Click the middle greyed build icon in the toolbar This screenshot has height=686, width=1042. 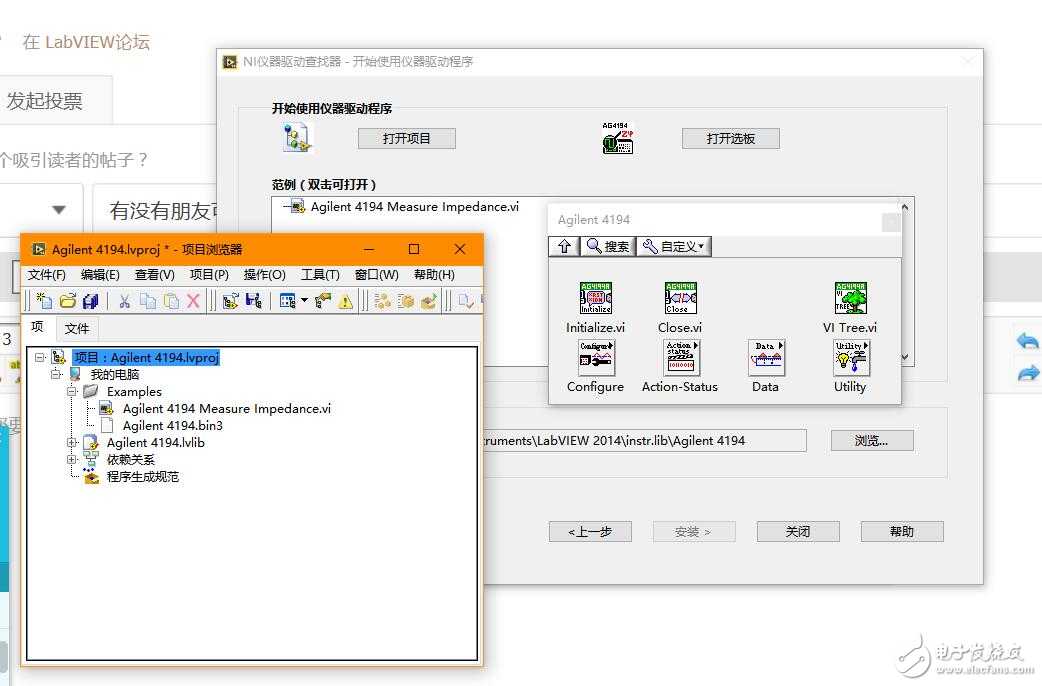(x=405, y=301)
